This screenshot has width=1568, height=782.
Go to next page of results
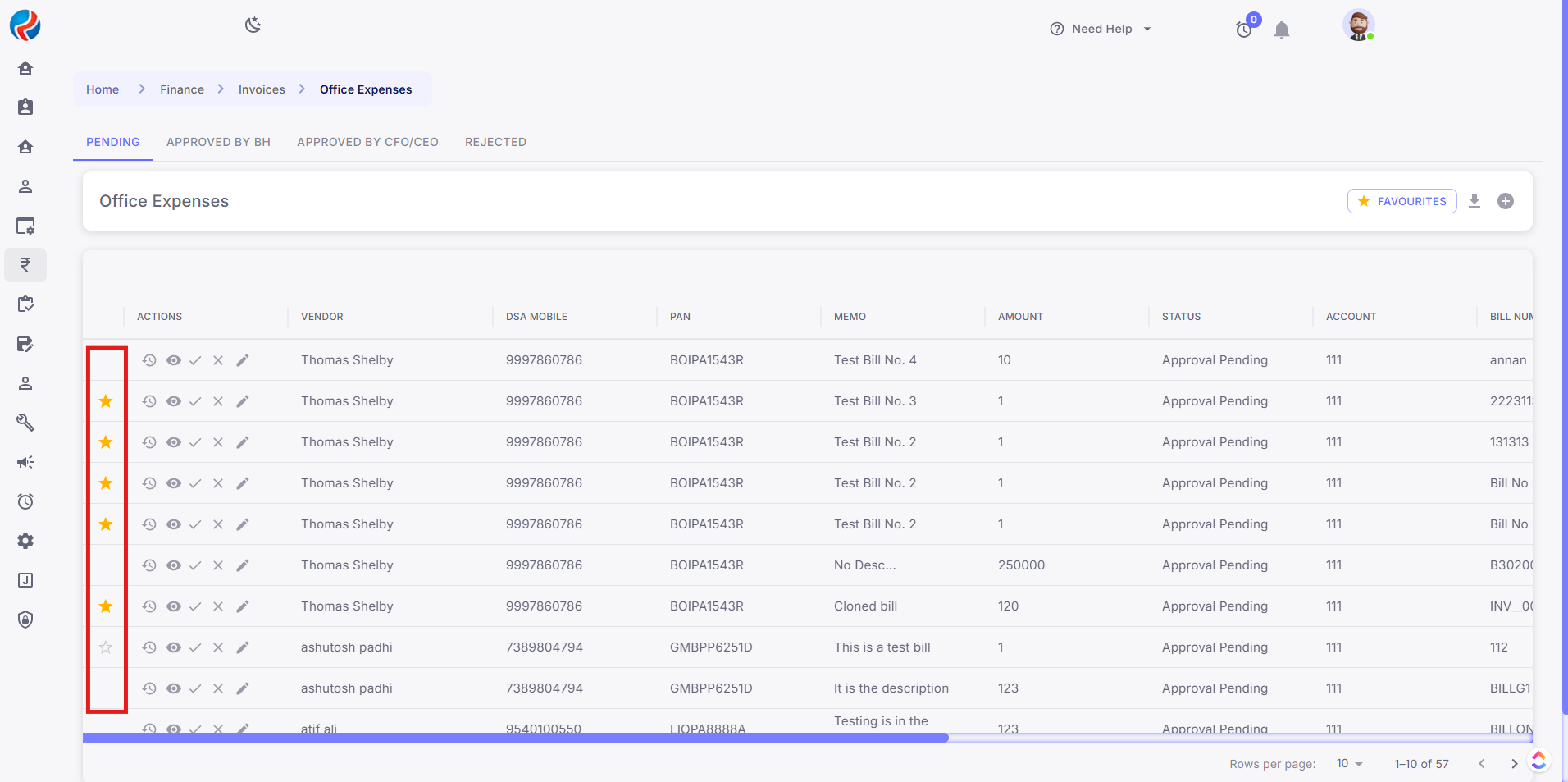pos(1514,763)
